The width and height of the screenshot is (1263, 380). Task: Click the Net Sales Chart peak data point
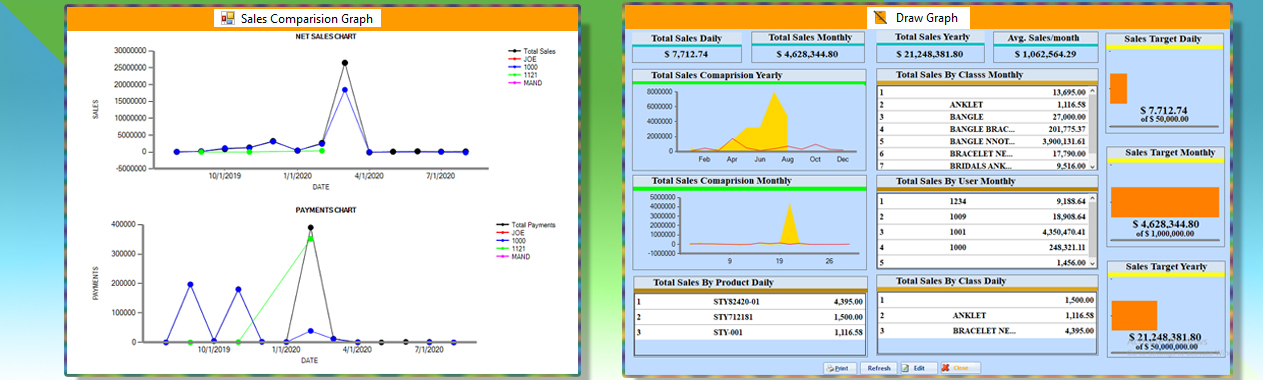point(345,62)
